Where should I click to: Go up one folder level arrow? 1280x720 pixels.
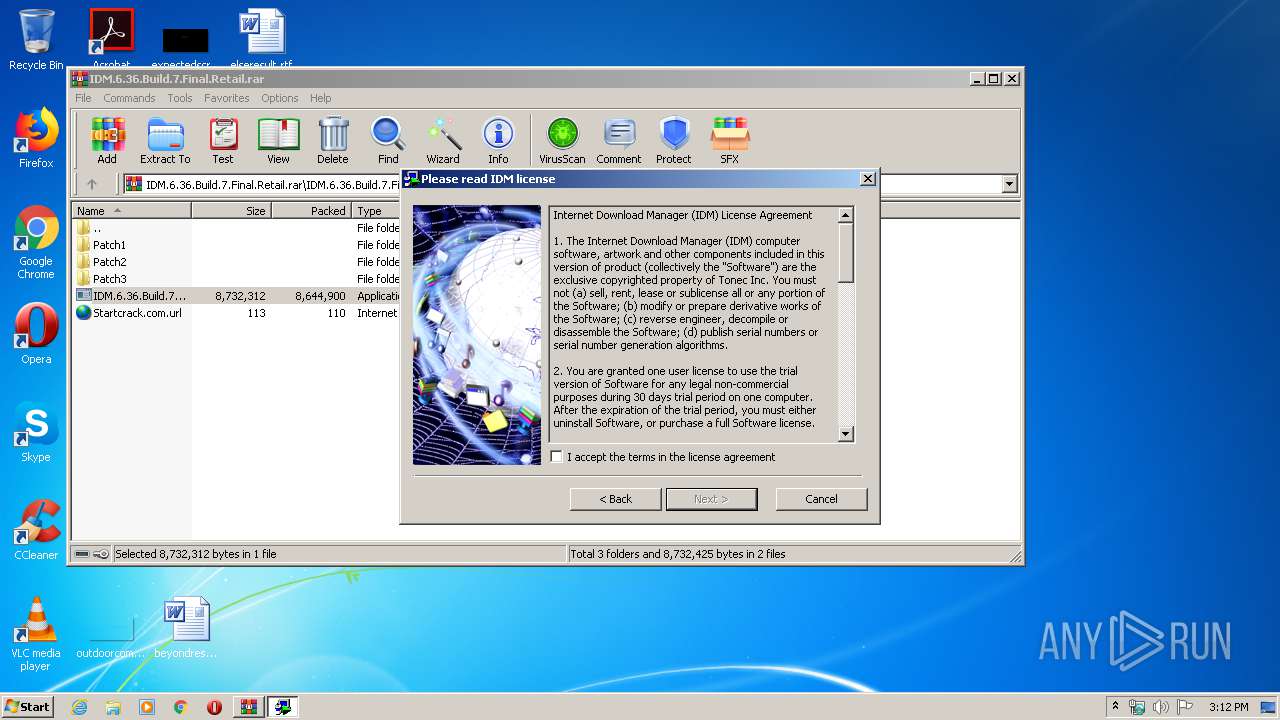tap(92, 184)
